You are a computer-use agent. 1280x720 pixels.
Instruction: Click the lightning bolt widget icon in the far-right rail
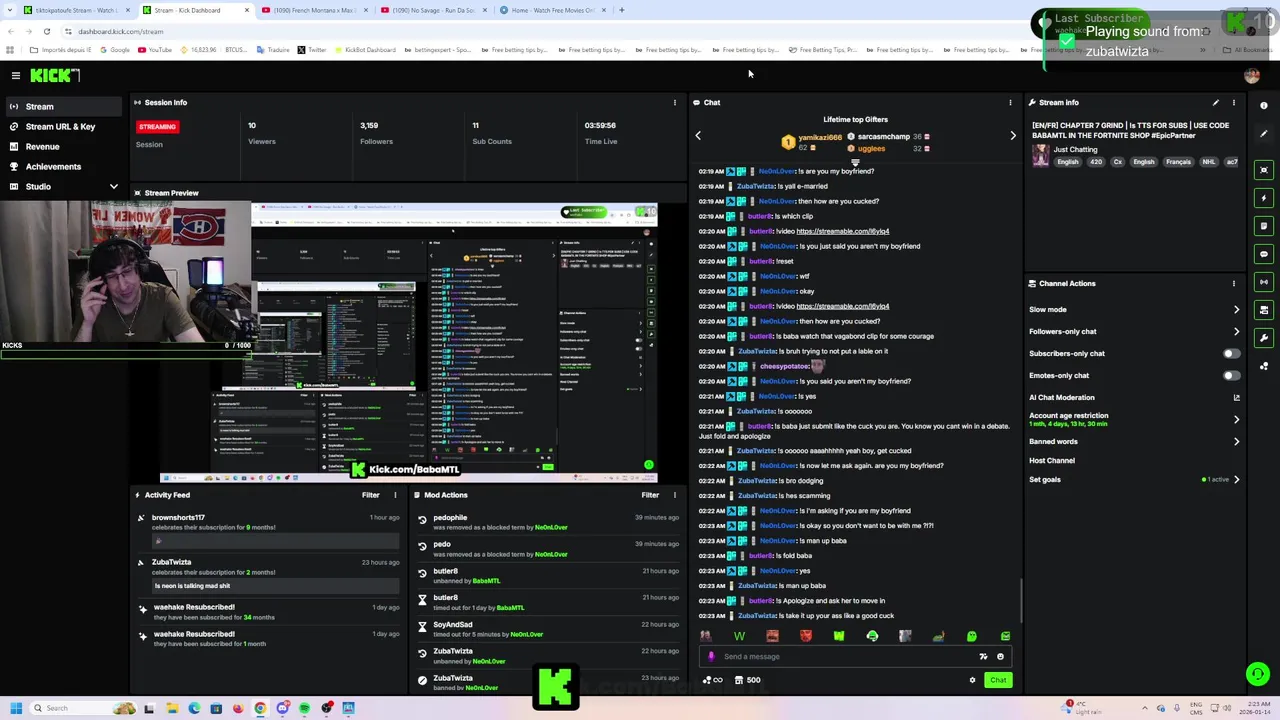[x=1264, y=198]
